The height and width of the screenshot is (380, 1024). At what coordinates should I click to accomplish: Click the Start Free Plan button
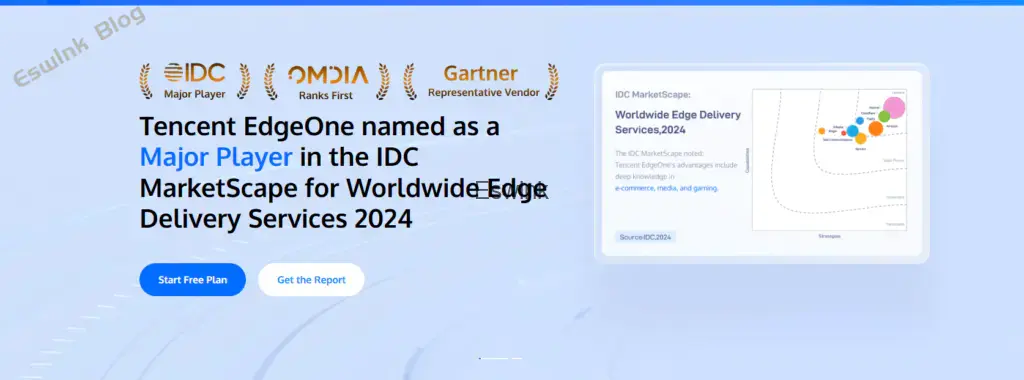[x=193, y=279]
